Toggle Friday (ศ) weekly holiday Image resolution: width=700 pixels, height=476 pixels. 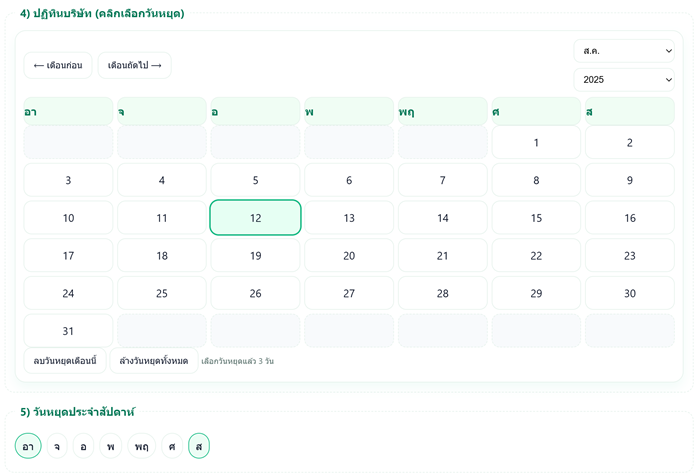click(172, 446)
